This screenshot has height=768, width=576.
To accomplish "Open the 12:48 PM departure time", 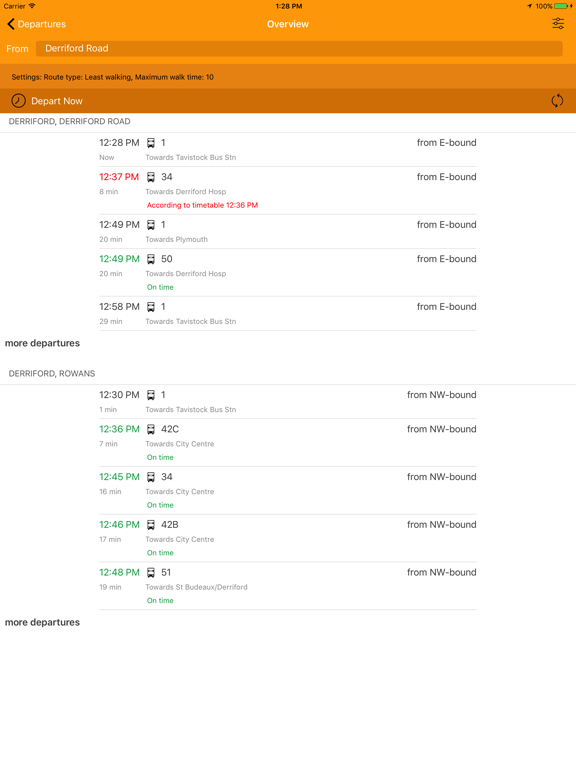I will point(119,572).
